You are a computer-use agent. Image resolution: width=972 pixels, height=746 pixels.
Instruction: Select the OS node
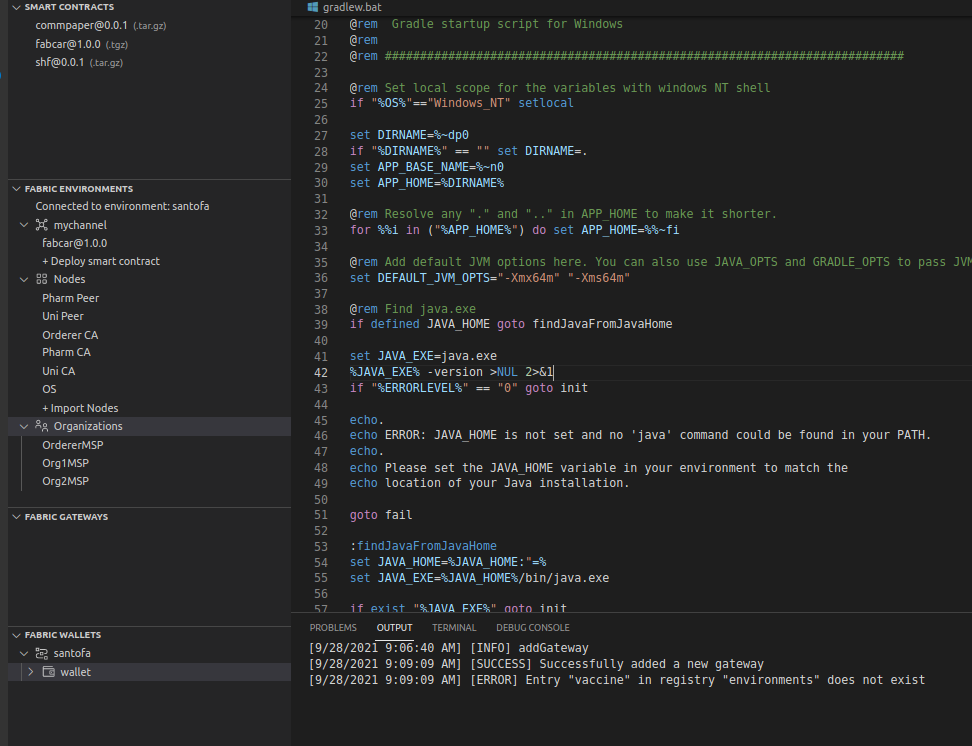coord(49,389)
